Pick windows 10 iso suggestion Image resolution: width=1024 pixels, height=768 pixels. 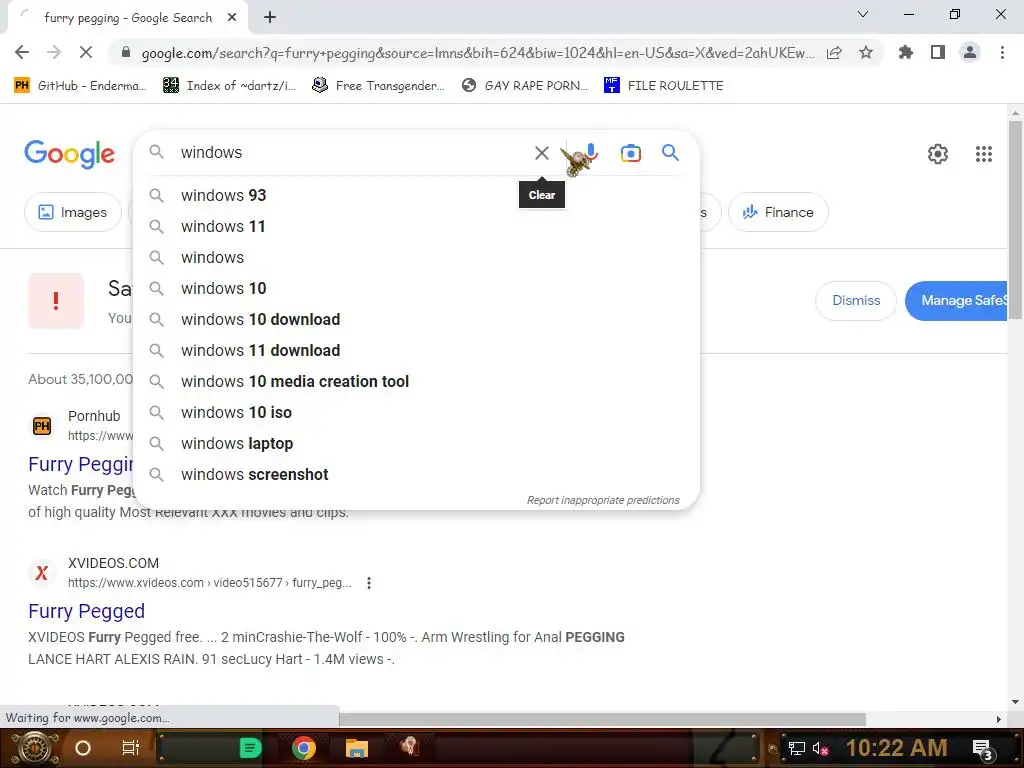(417, 413)
